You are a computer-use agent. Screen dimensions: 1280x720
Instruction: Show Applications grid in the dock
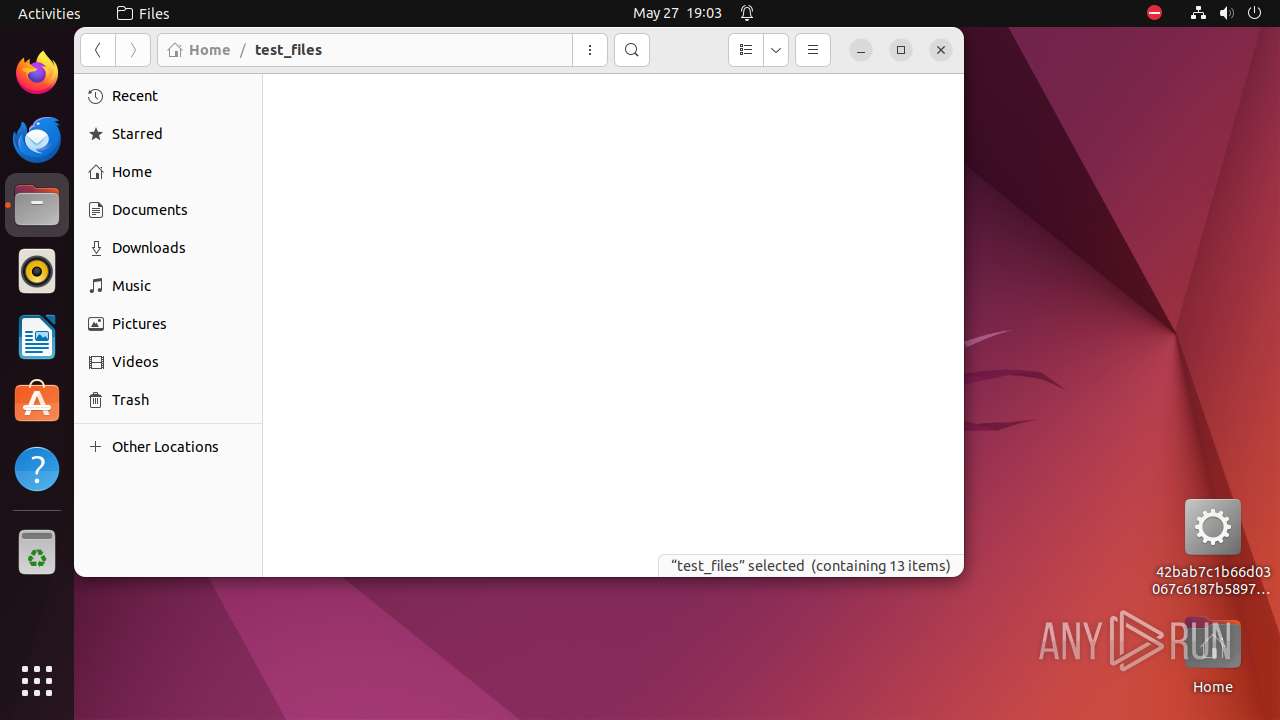(x=37, y=681)
